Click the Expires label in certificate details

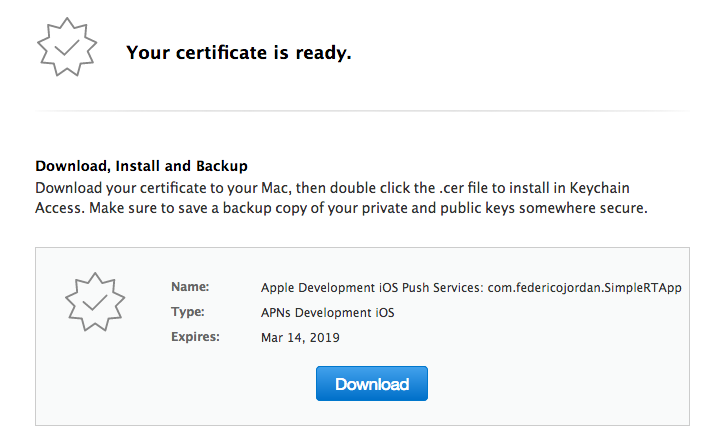coord(196,337)
